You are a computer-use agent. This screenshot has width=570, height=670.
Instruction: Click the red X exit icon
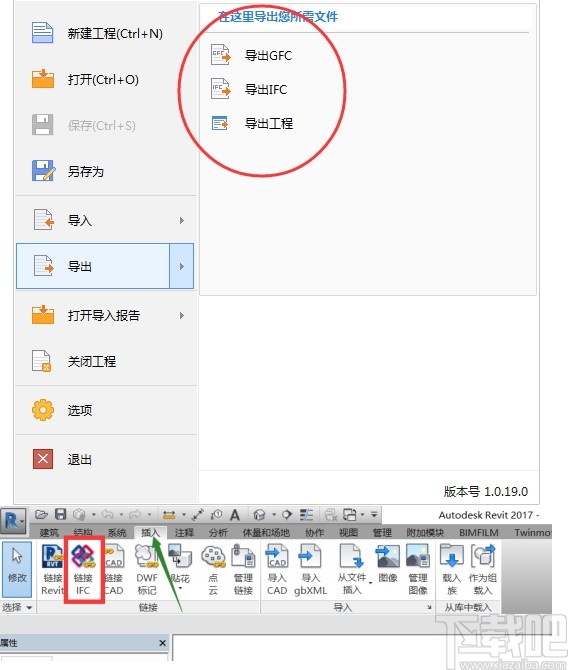43,459
